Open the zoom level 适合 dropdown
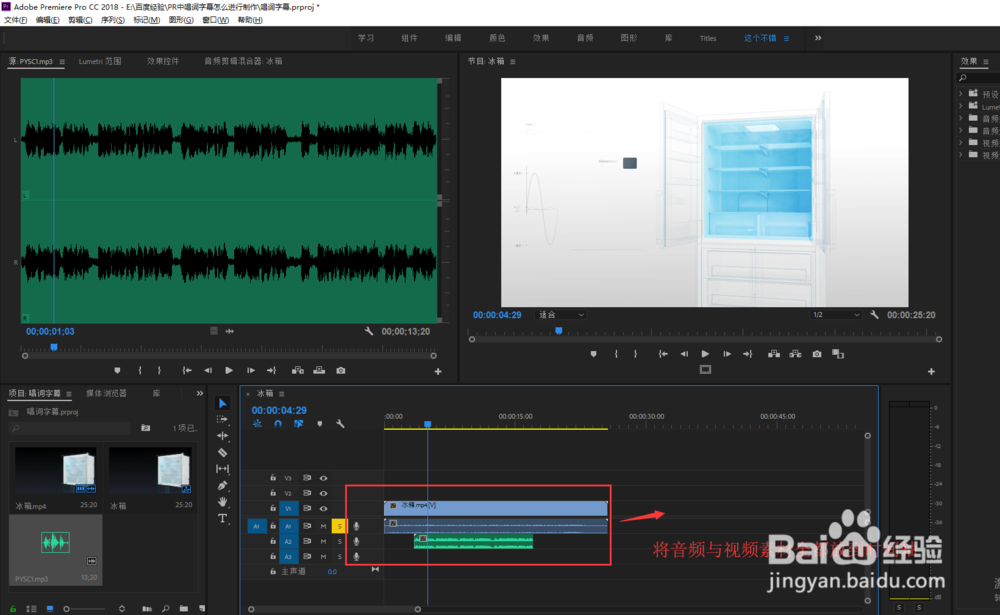This screenshot has height=615, width=1000. coord(561,315)
